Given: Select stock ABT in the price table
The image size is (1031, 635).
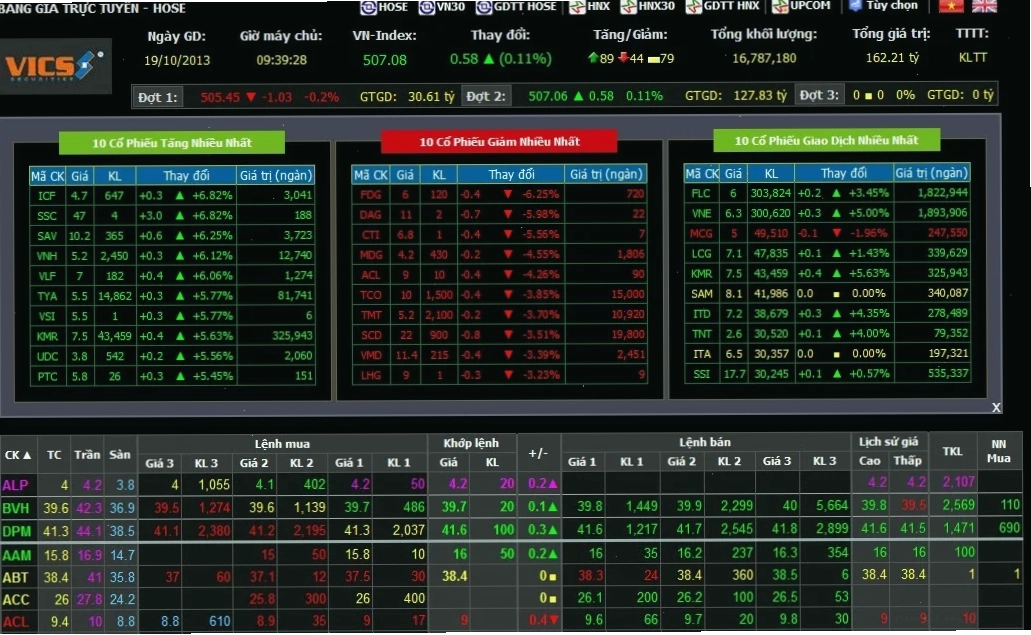Looking at the screenshot, I should click(15, 578).
